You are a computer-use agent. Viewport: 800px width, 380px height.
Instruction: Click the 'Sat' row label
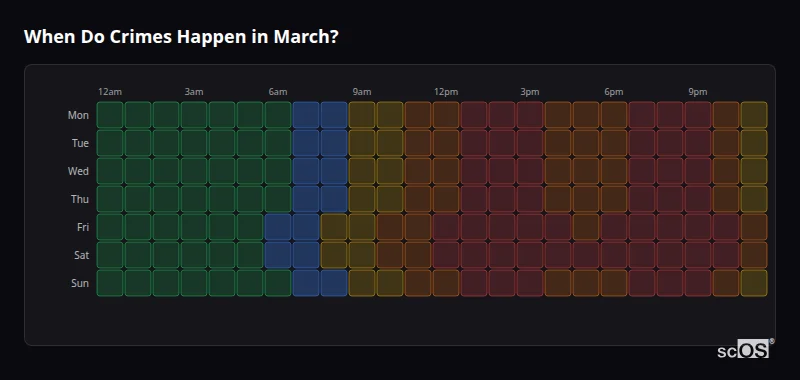81,255
